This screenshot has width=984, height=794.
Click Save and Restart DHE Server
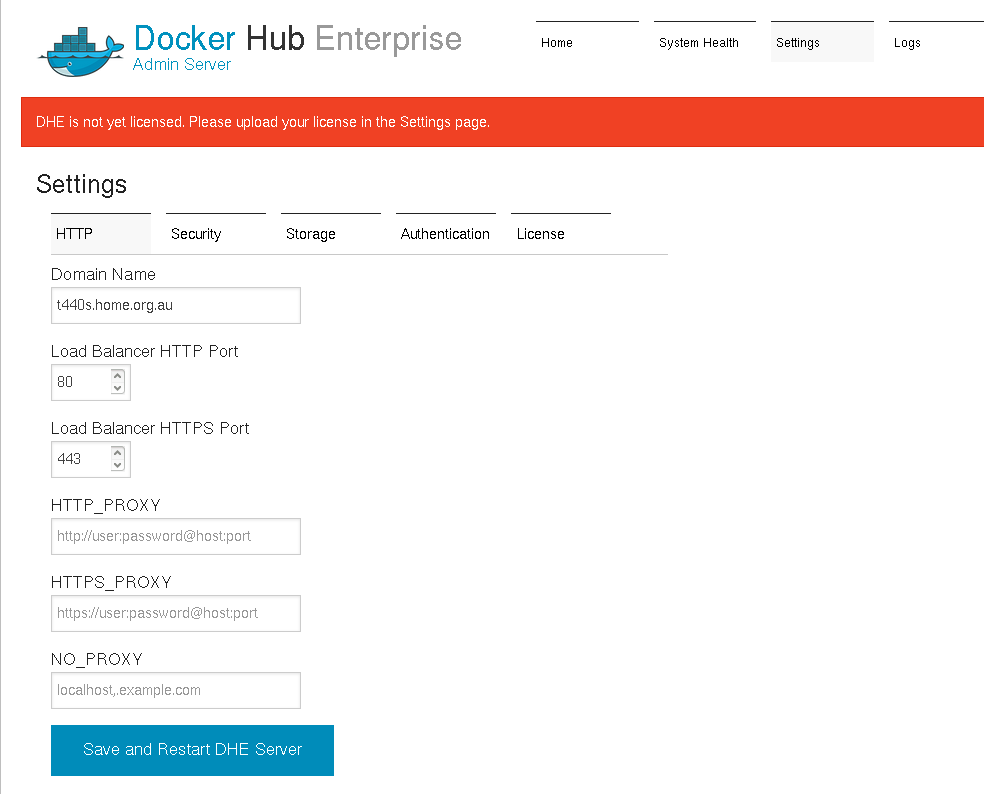tap(192, 750)
